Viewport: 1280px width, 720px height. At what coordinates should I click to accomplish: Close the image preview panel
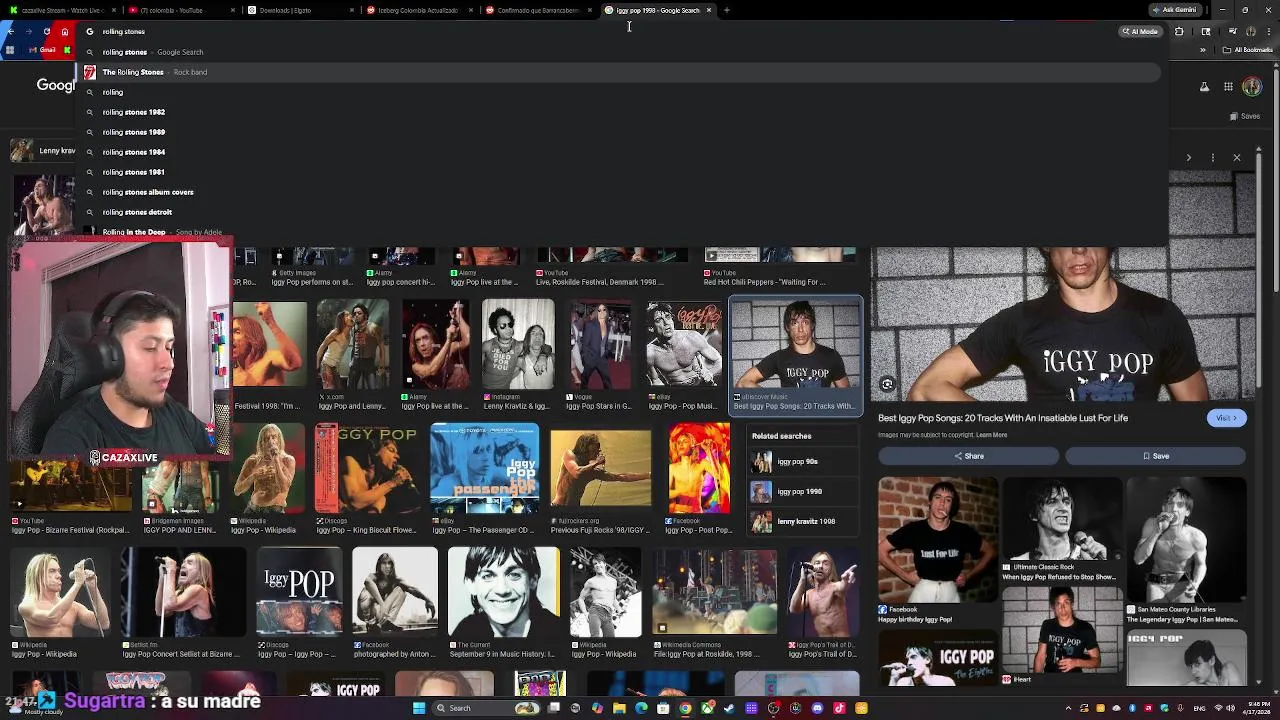(x=1237, y=157)
